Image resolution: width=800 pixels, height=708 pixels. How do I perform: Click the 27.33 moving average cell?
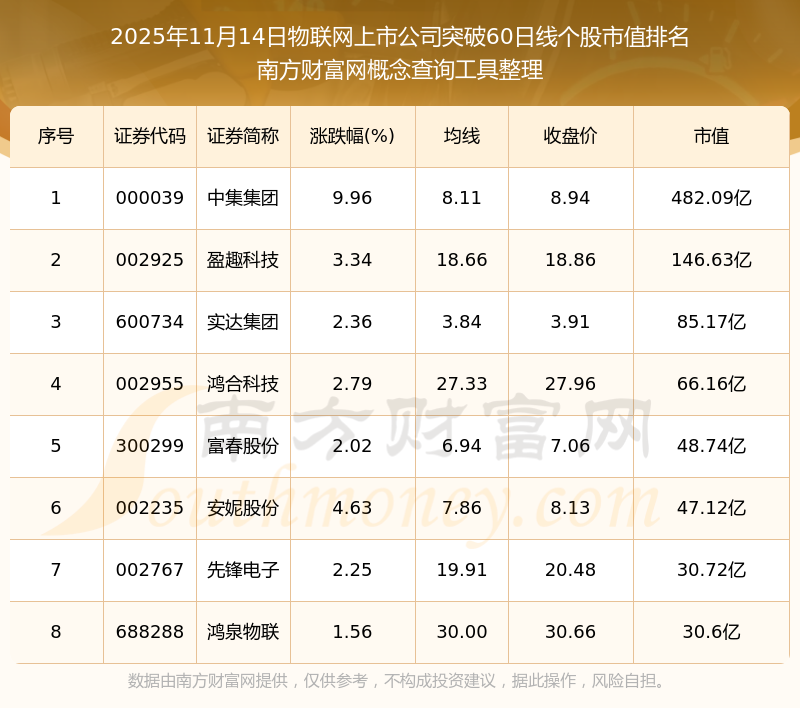462,384
